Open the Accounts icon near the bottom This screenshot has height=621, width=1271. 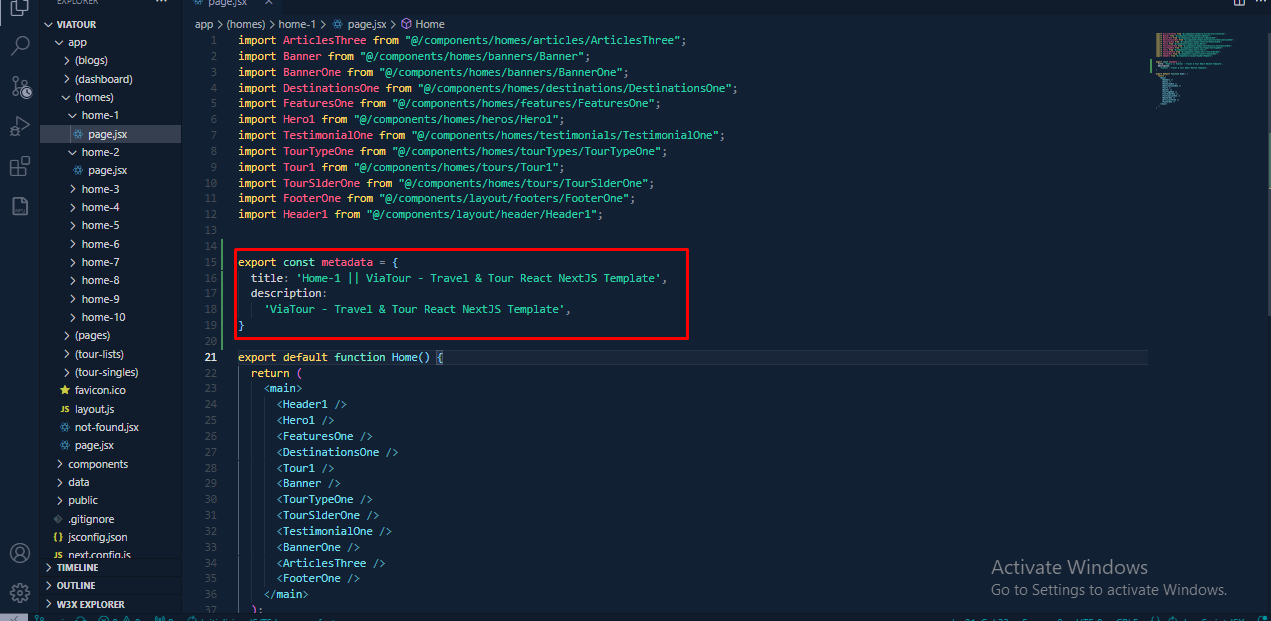(x=20, y=553)
